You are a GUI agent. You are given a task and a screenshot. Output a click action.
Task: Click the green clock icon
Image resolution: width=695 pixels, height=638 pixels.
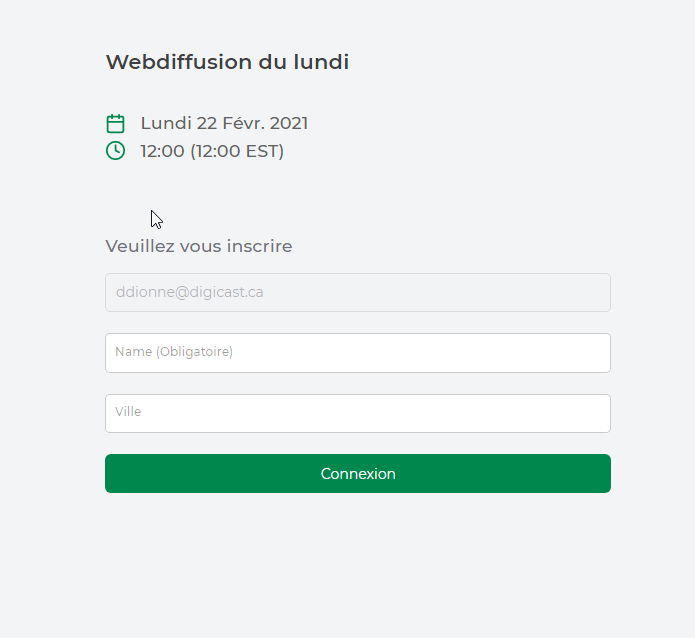115,151
